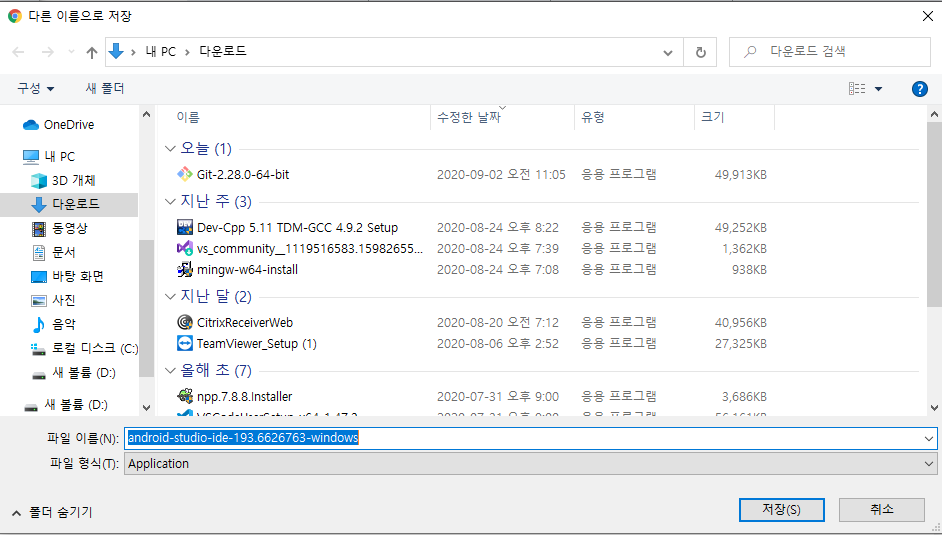Click 폴더 숨기기 to hide folders
Viewport: 942px width, 535px height.
[x=52, y=512]
